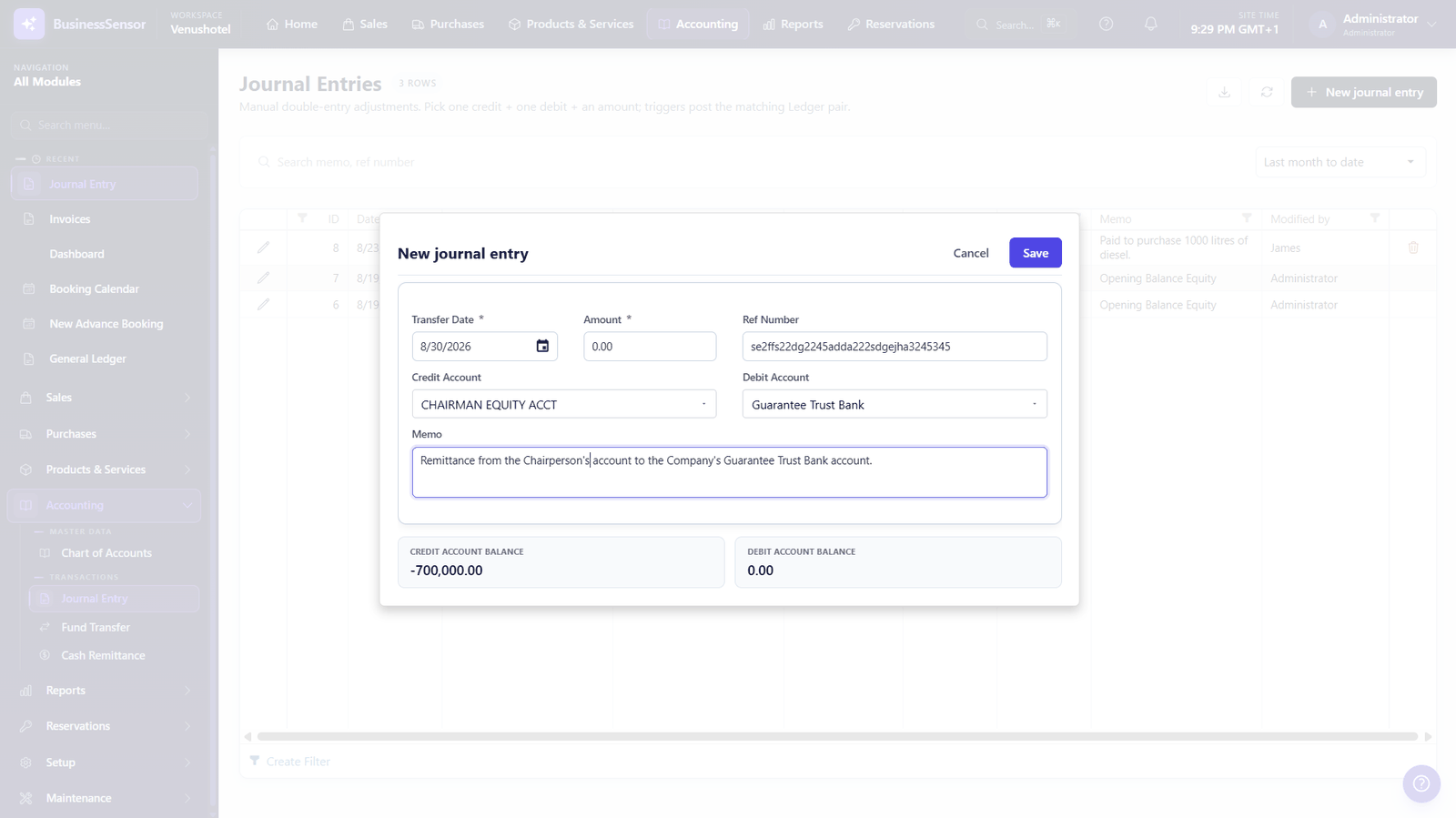Click the edit pencil for row 6
Screen dimensions: 1456x818
point(263,304)
